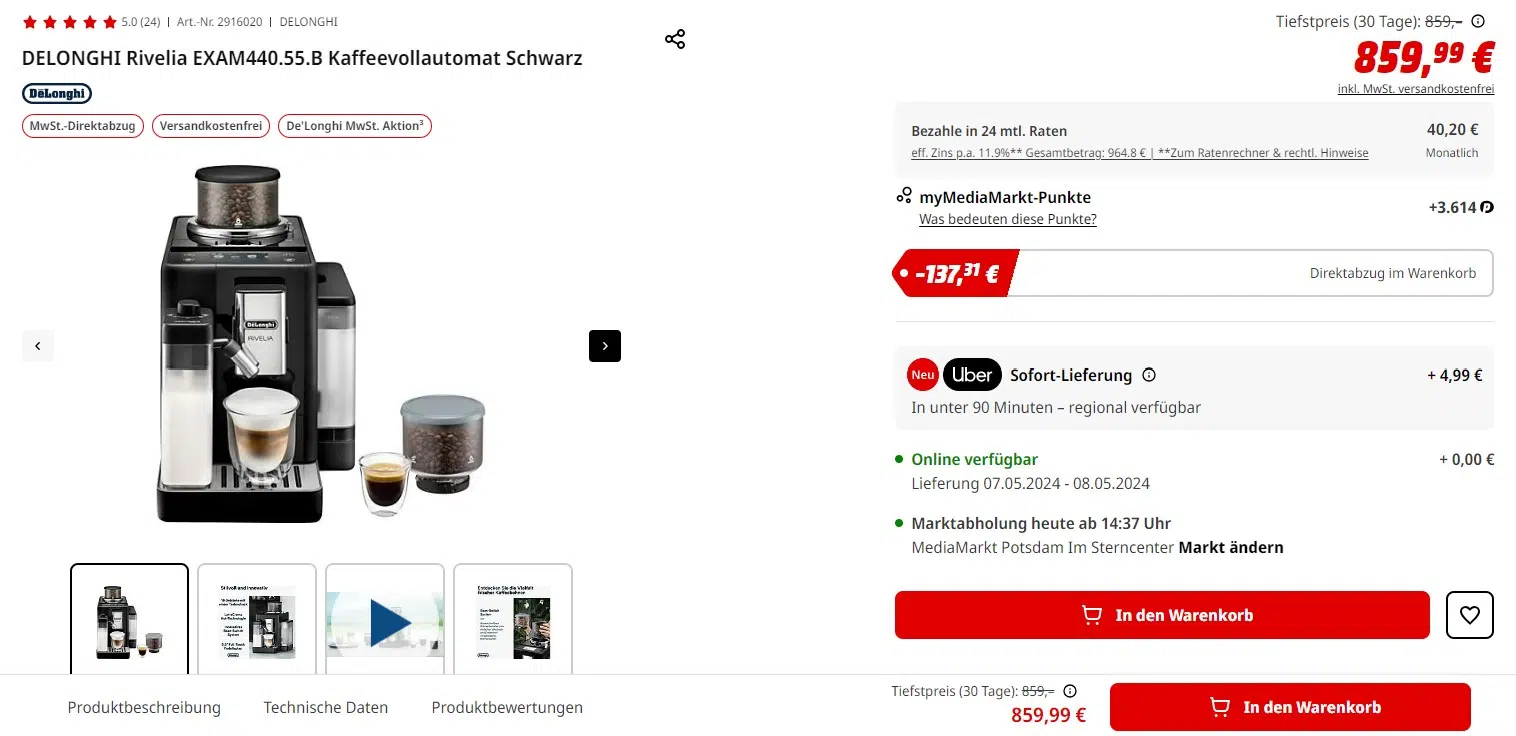The height and width of the screenshot is (736, 1516).
Task: Select the Uber Sofort-Lieferung delivery option
Action: pyautogui.click(x=1194, y=388)
